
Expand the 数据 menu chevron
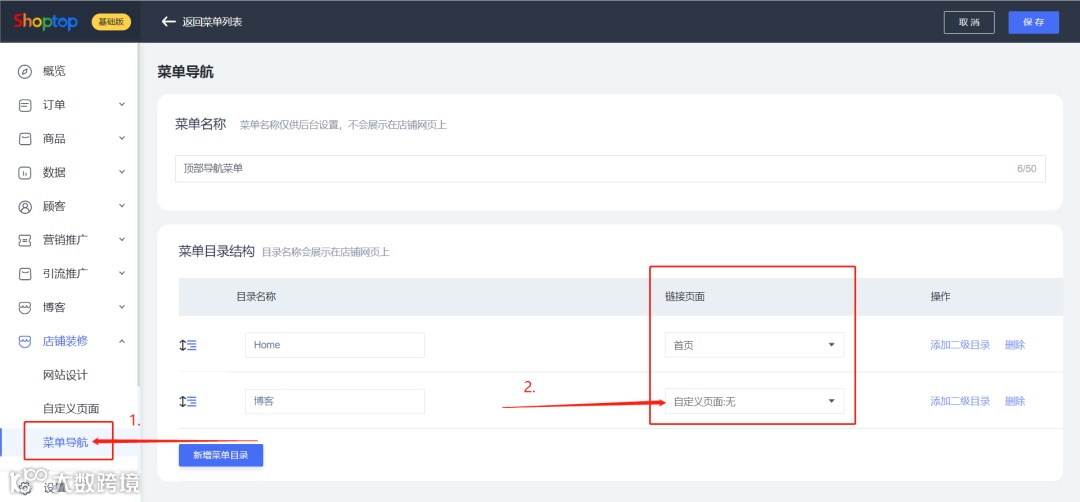tap(122, 172)
